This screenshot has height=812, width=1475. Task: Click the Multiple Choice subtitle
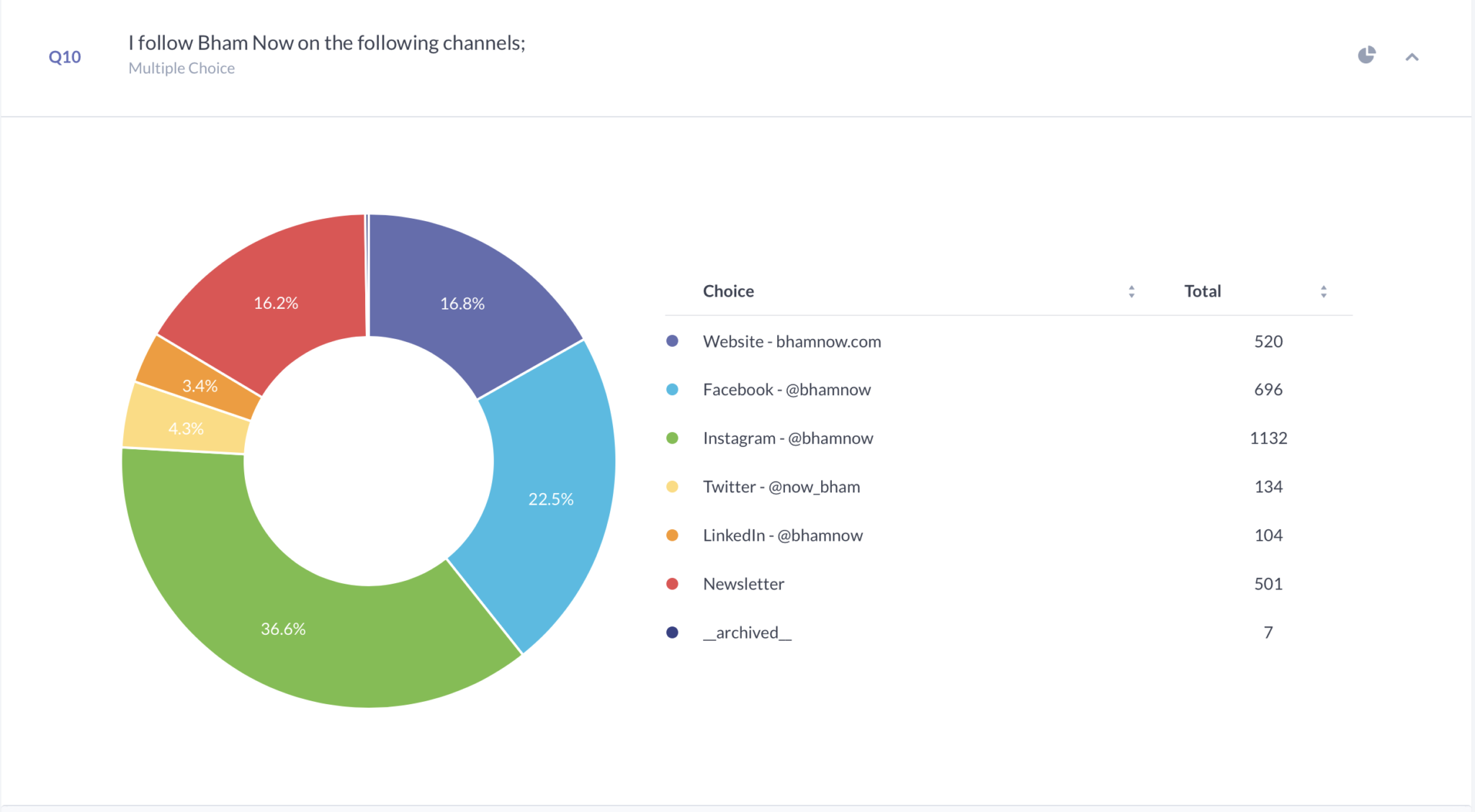pyautogui.click(x=181, y=68)
